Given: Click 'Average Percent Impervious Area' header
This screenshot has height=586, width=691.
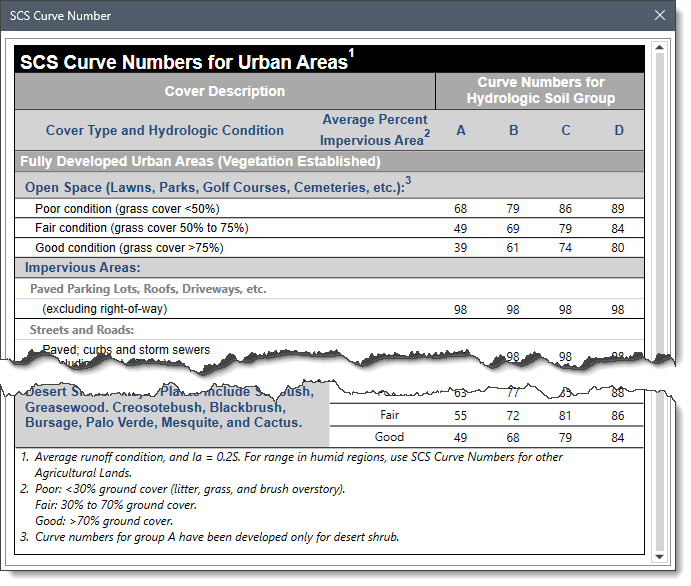Looking at the screenshot, I should [375, 130].
